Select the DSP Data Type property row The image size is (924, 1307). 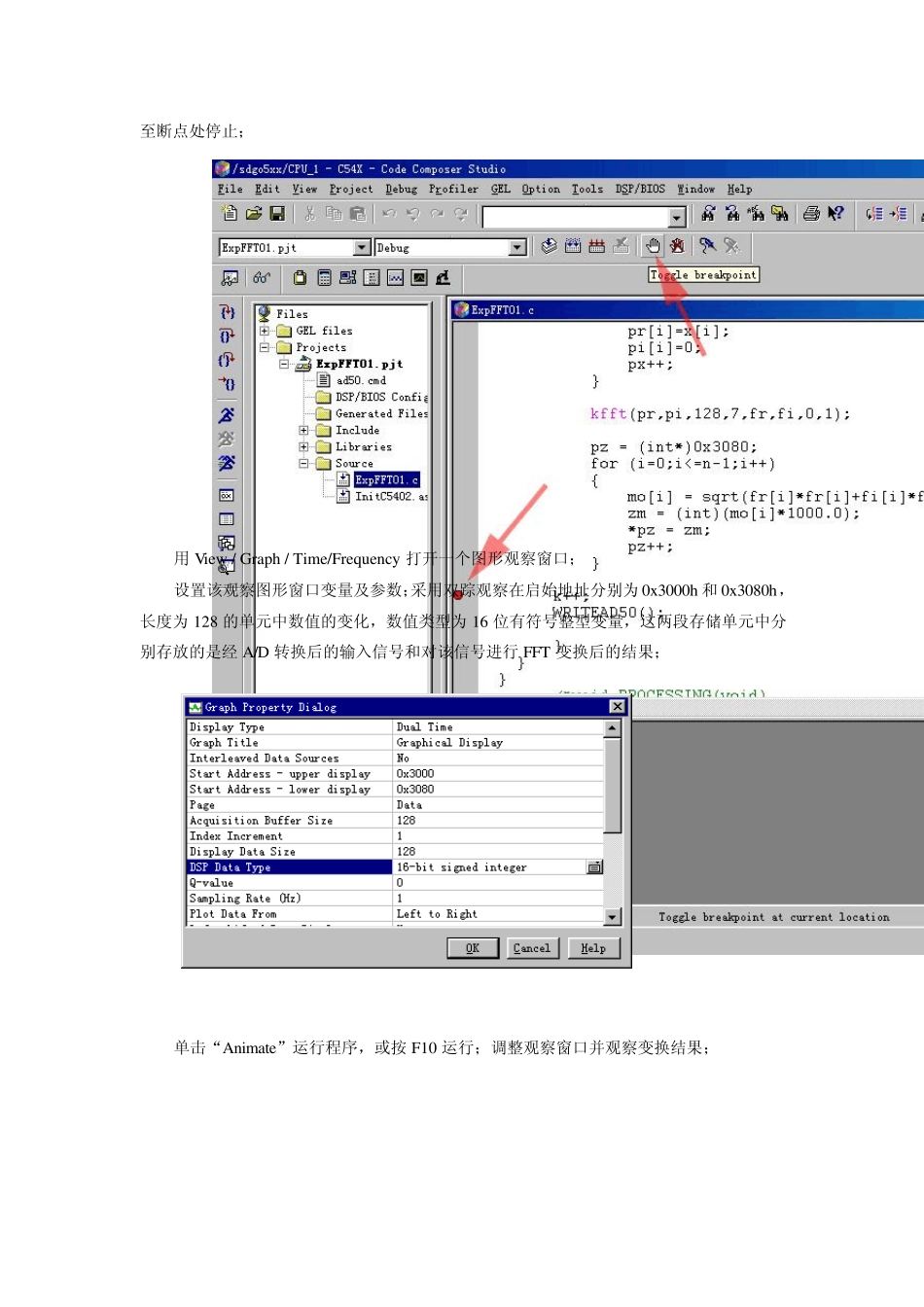(x=289, y=867)
